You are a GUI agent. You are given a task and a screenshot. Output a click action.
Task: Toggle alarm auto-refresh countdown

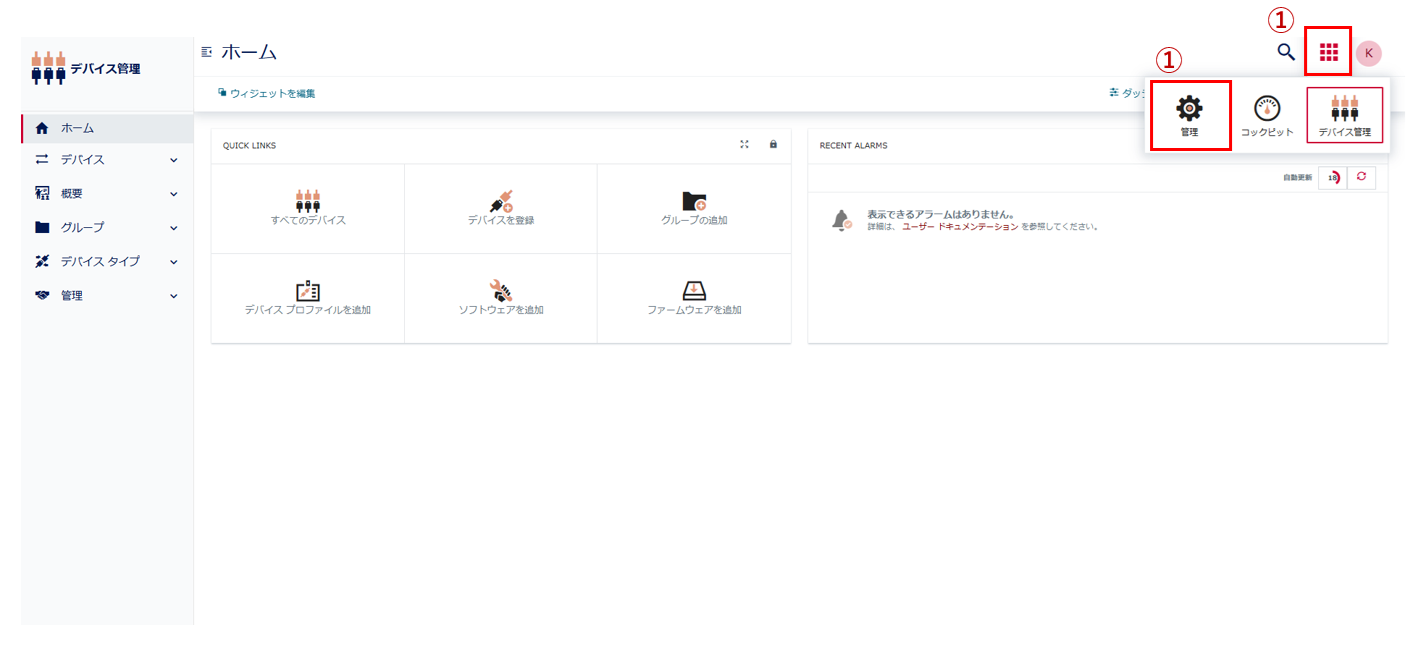click(x=1331, y=177)
